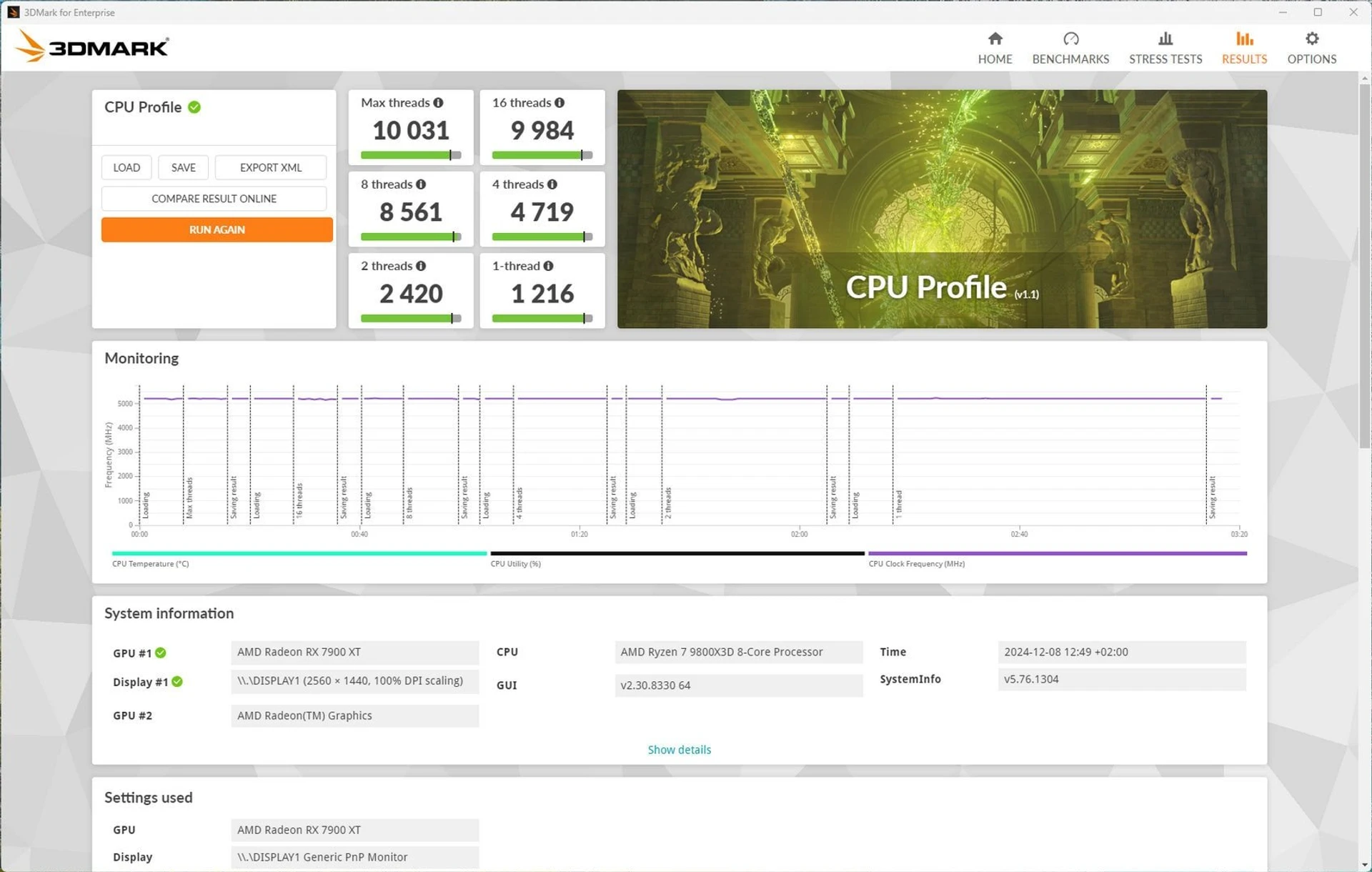Click info icon next to 1-thread

point(548,266)
